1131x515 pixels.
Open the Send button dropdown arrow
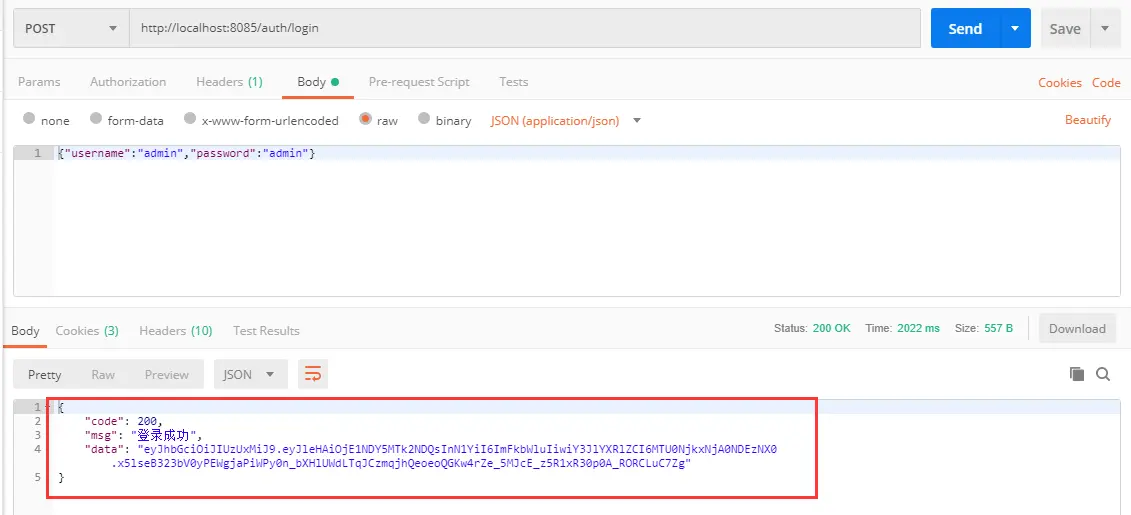coord(1016,29)
